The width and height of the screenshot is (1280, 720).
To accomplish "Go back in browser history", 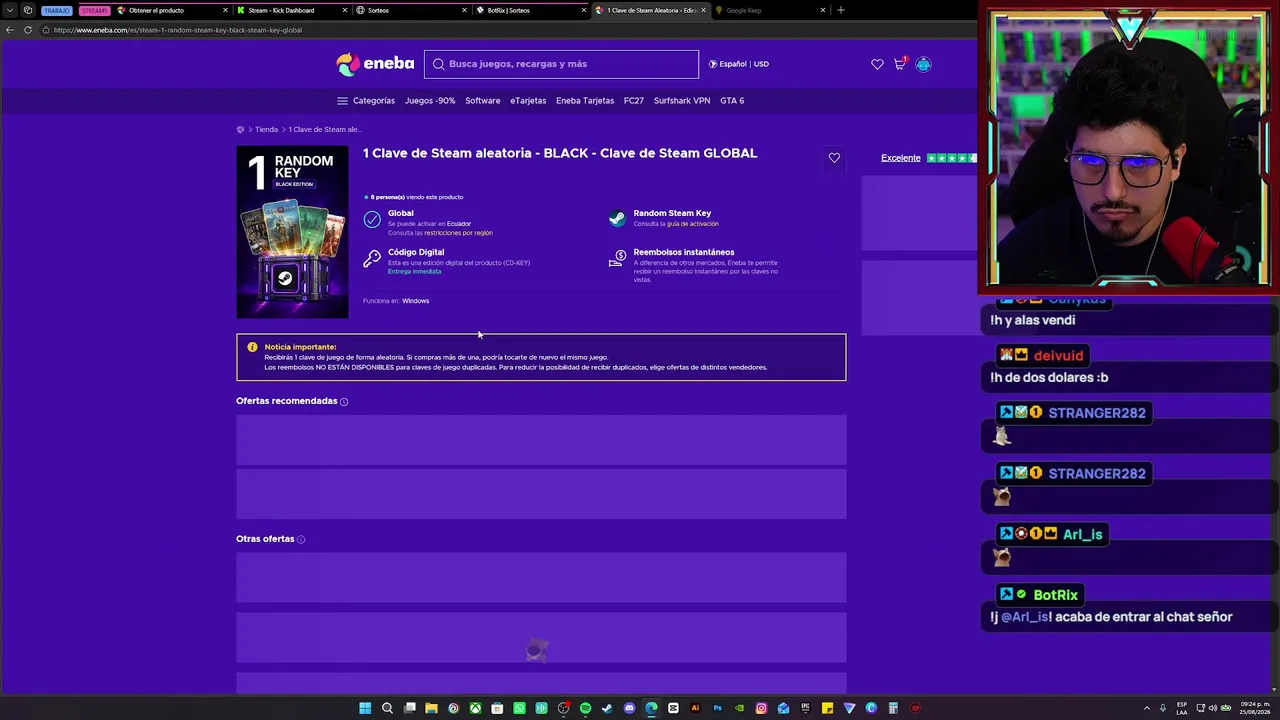I will [x=10, y=30].
